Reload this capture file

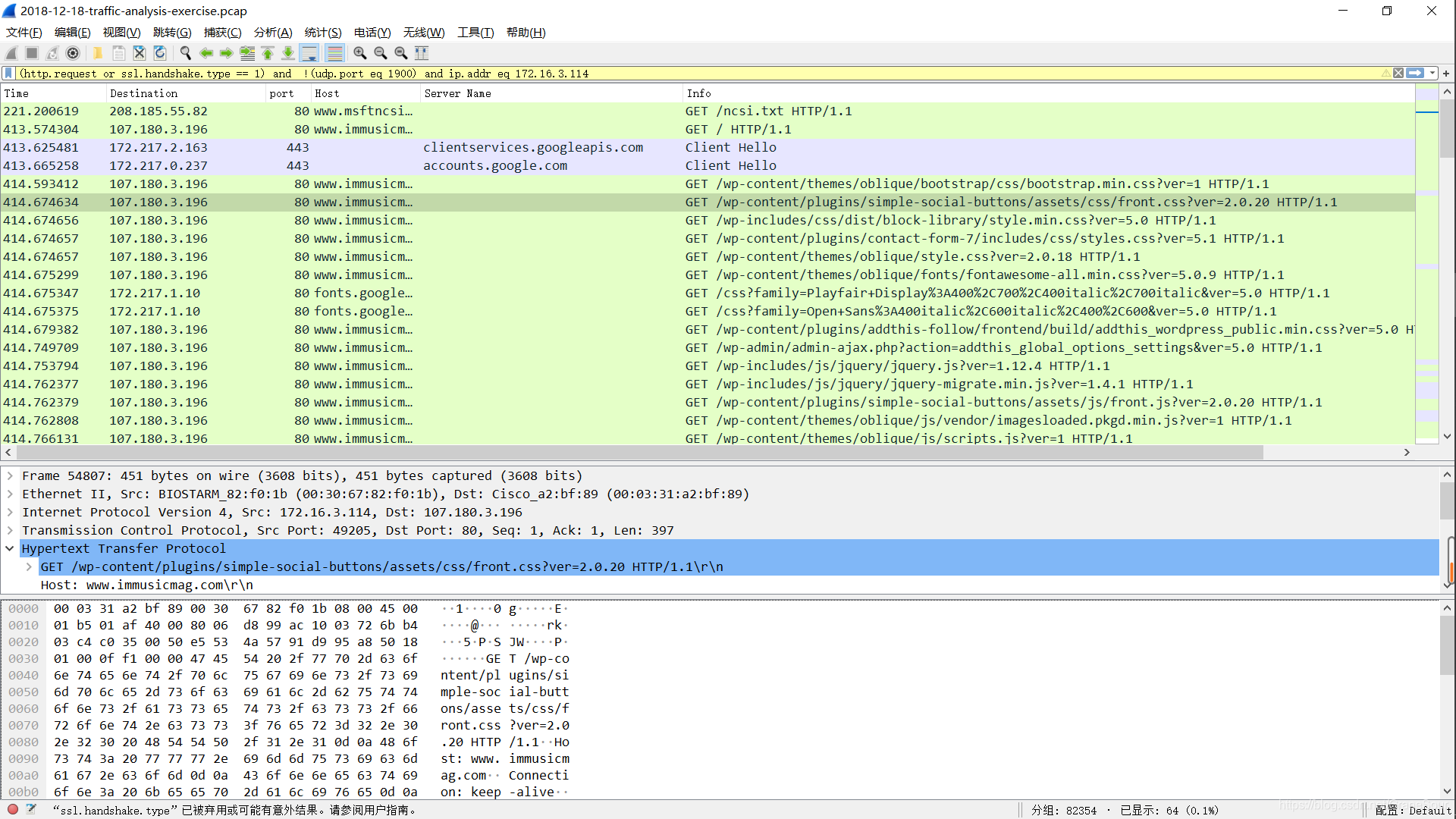point(159,53)
